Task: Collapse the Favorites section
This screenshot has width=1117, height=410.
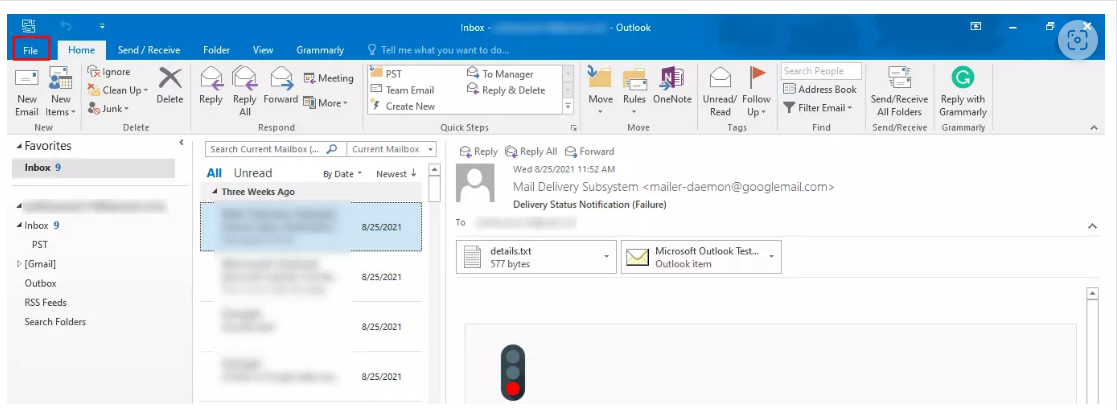Action: 19,146
